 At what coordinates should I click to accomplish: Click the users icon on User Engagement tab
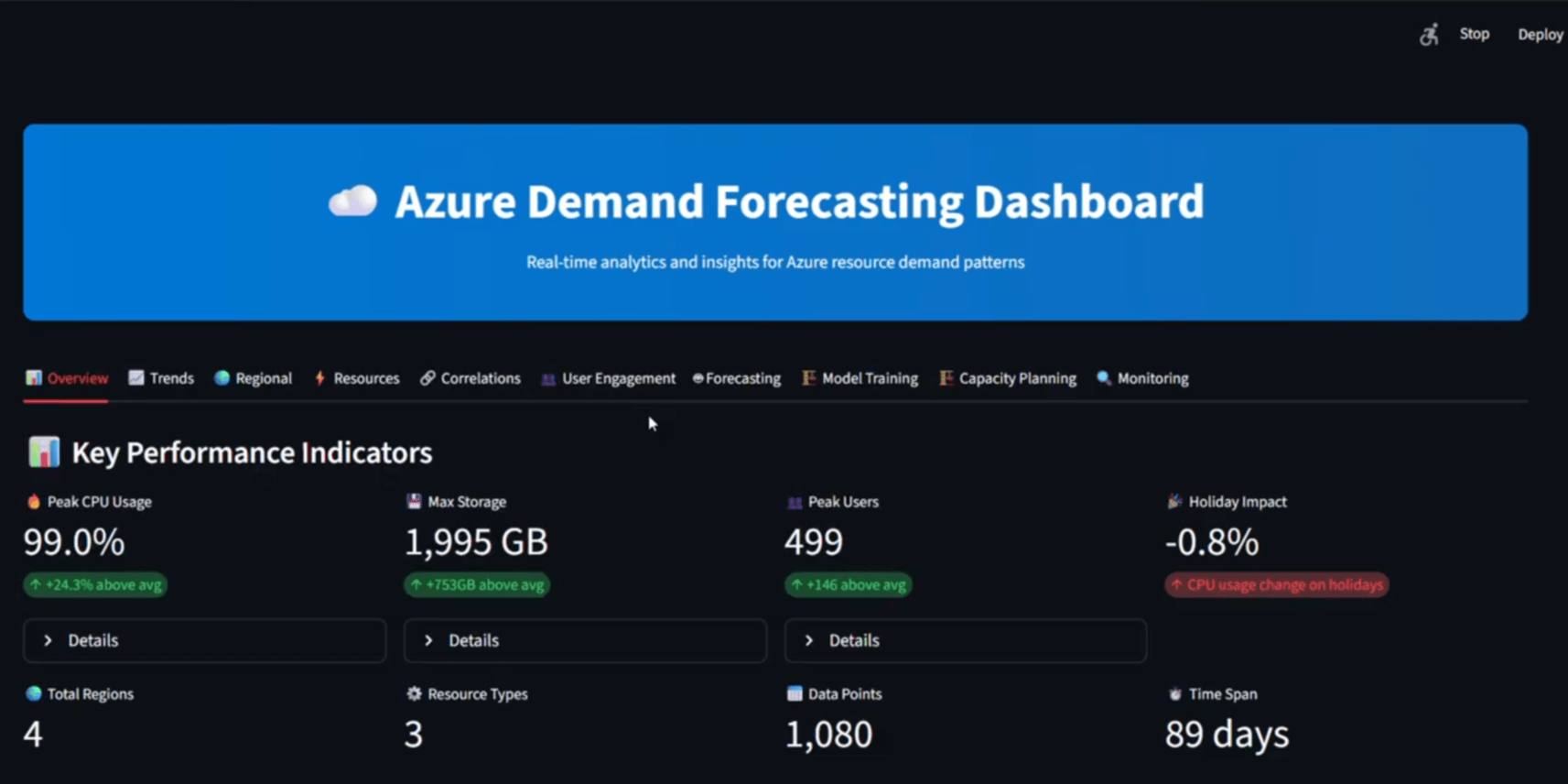pos(548,379)
